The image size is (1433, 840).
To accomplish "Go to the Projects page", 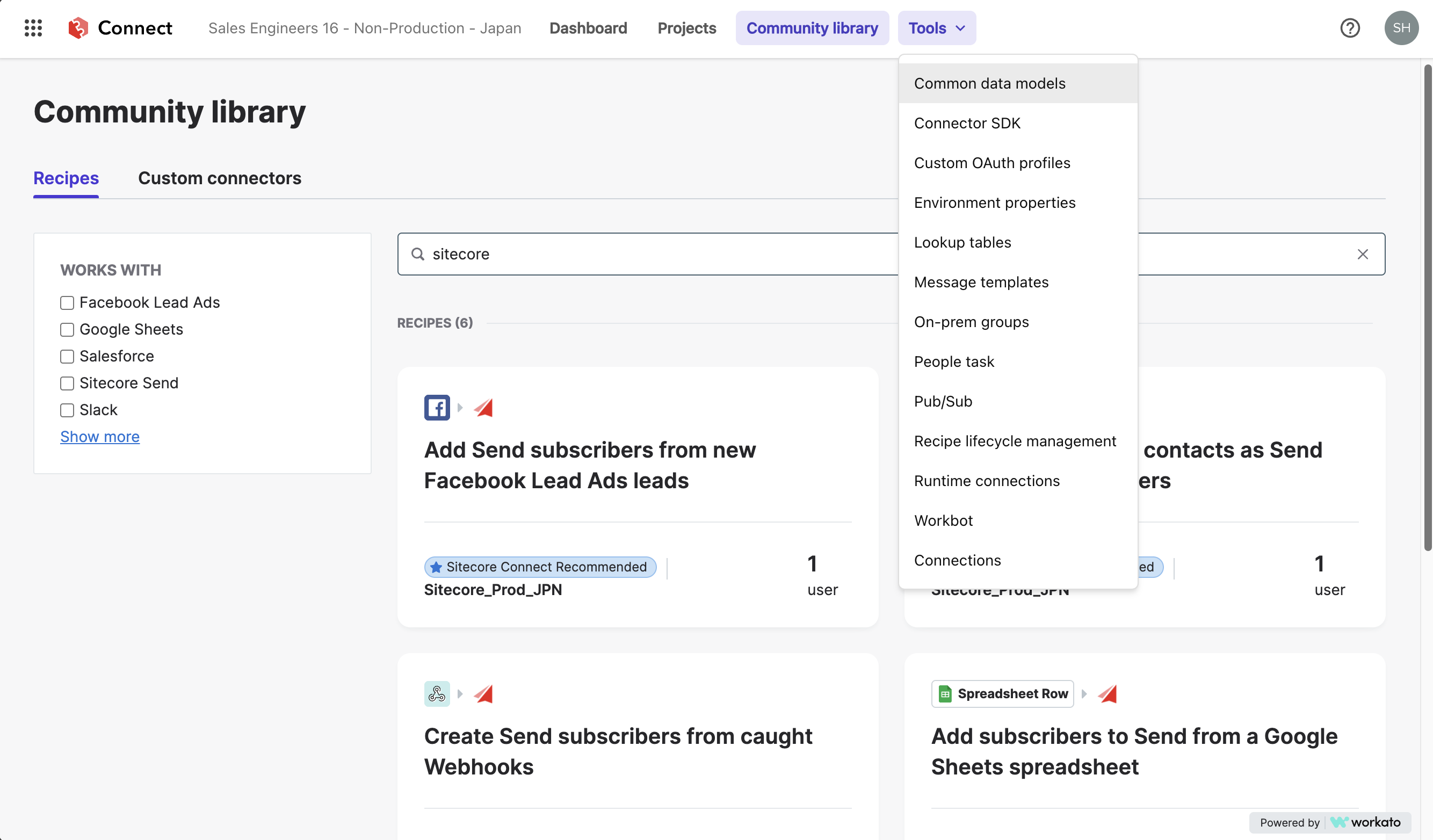I will [x=686, y=28].
